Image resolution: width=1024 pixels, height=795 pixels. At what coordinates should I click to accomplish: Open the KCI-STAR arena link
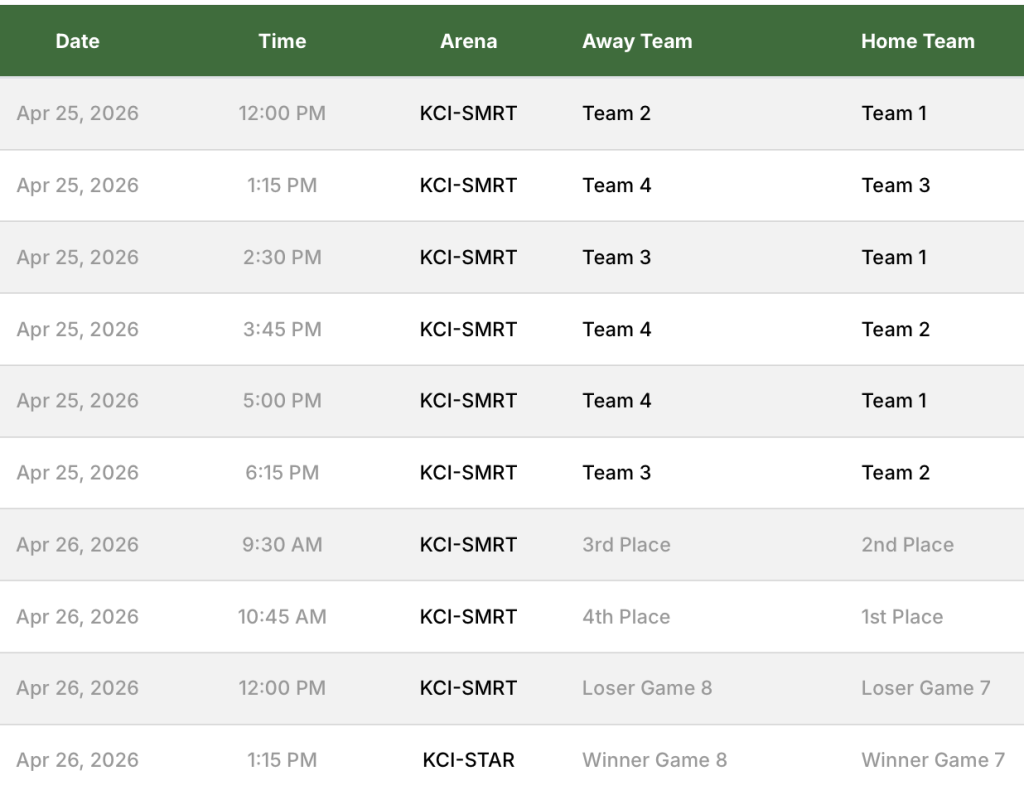point(468,760)
